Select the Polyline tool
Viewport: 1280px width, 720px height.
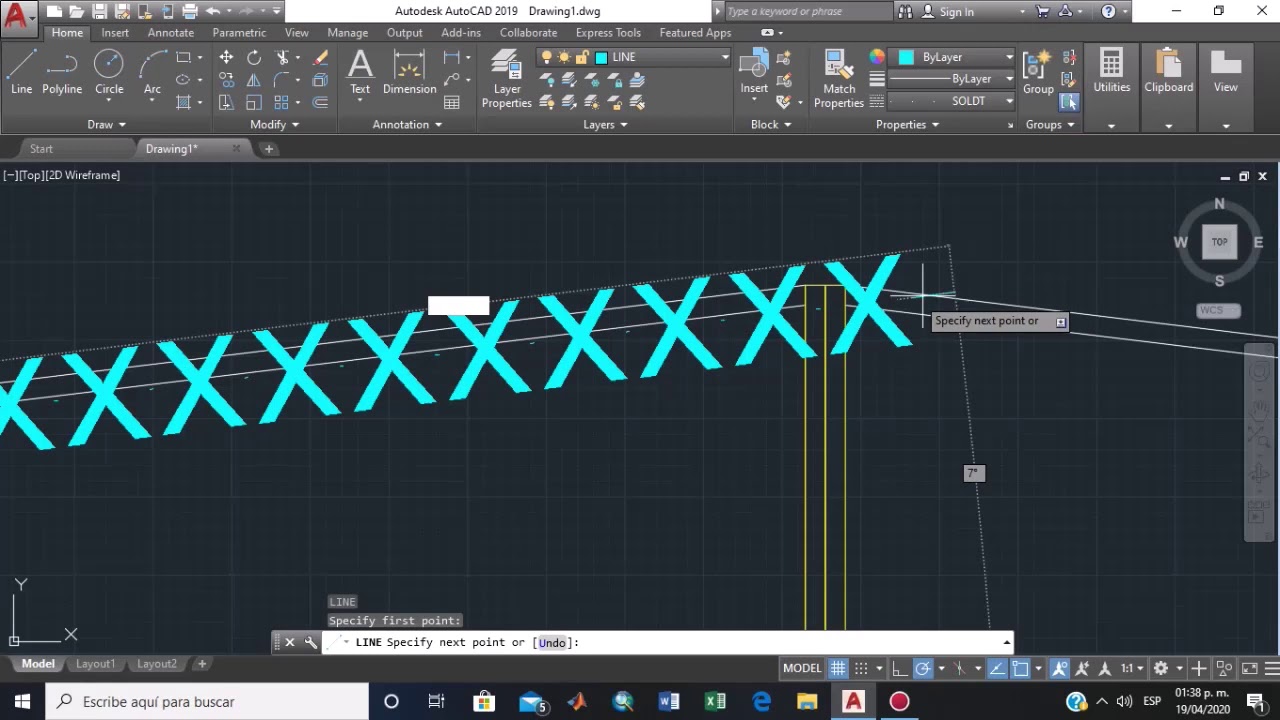62,72
